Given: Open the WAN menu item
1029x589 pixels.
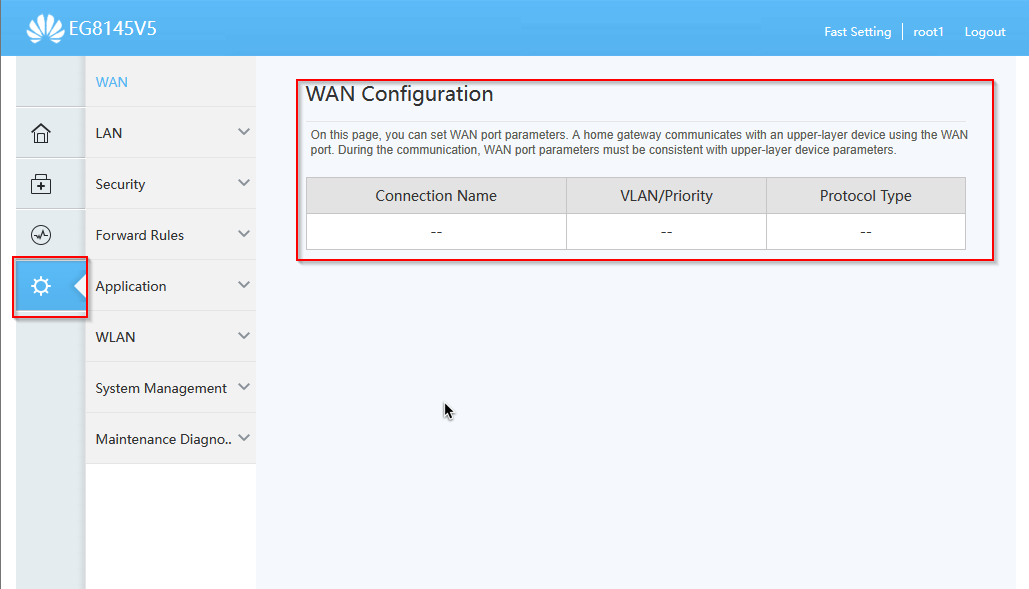Looking at the screenshot, I should coord(171,82).
